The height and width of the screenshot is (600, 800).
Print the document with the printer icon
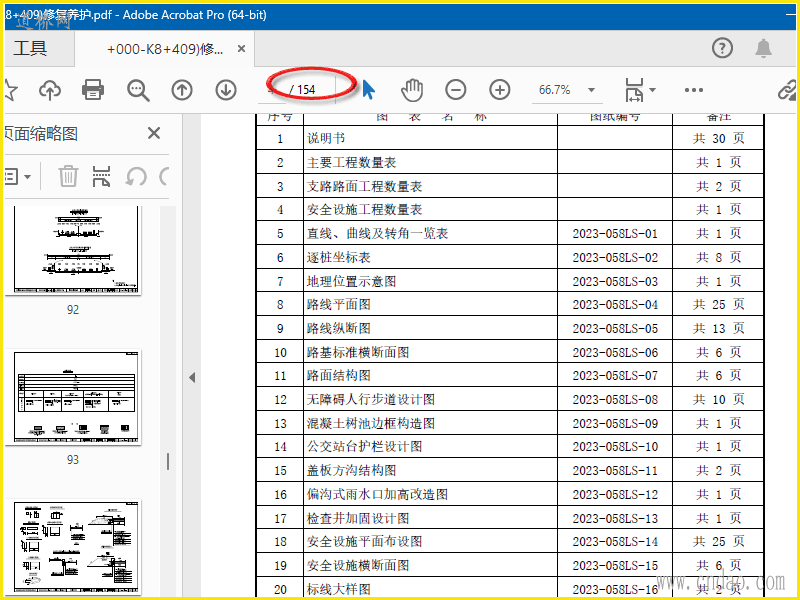click(x=93, y=90)
